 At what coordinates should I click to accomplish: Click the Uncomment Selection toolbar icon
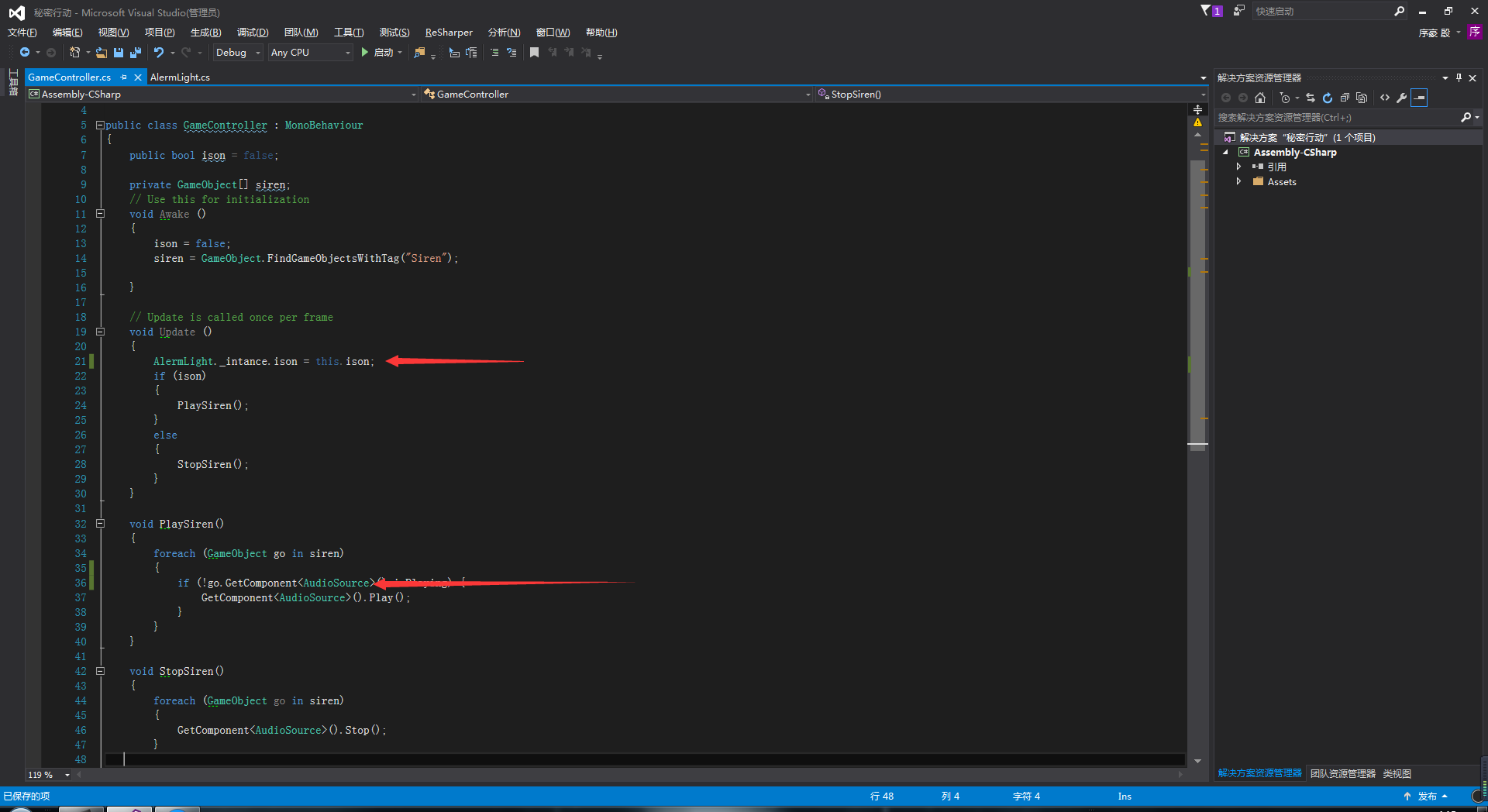(x=511, y=53)
